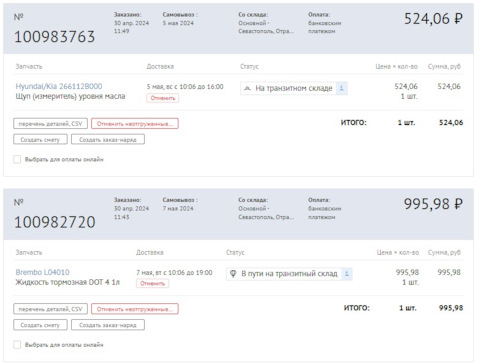The height and width of the screenshot is (364, 480).
Task: Cancel the Brembo brake fluid item
Action: [x=152, y=283]
